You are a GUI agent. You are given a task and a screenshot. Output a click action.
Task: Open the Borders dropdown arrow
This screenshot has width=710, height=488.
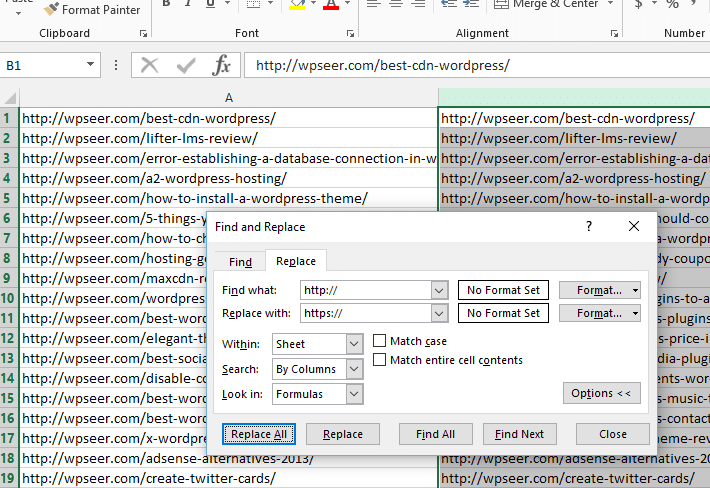pos(271,4)
